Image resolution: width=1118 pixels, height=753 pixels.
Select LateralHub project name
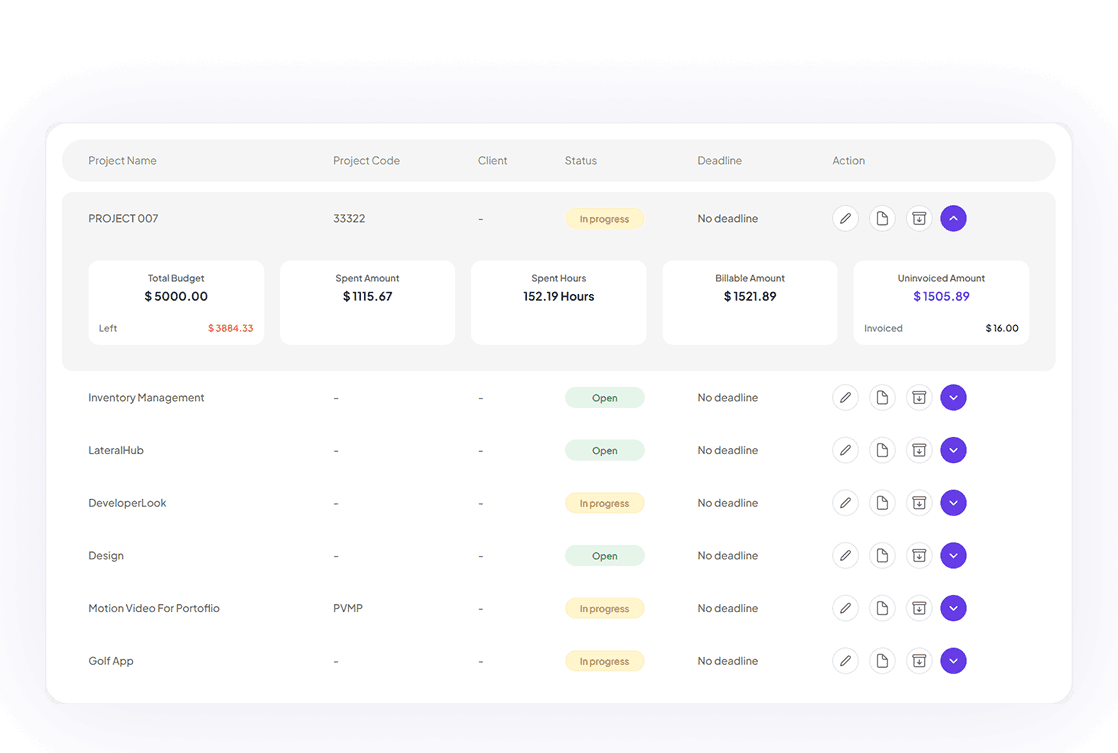point(116,450)
